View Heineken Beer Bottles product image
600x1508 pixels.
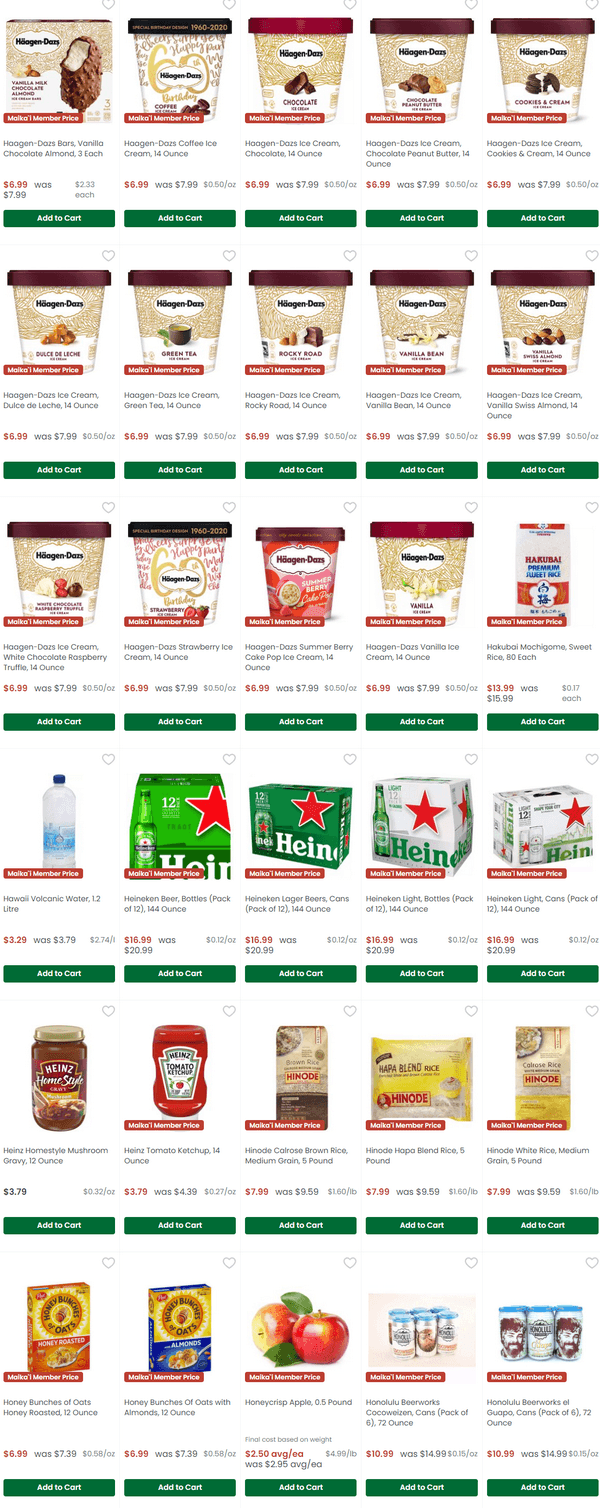coord(180,818)
